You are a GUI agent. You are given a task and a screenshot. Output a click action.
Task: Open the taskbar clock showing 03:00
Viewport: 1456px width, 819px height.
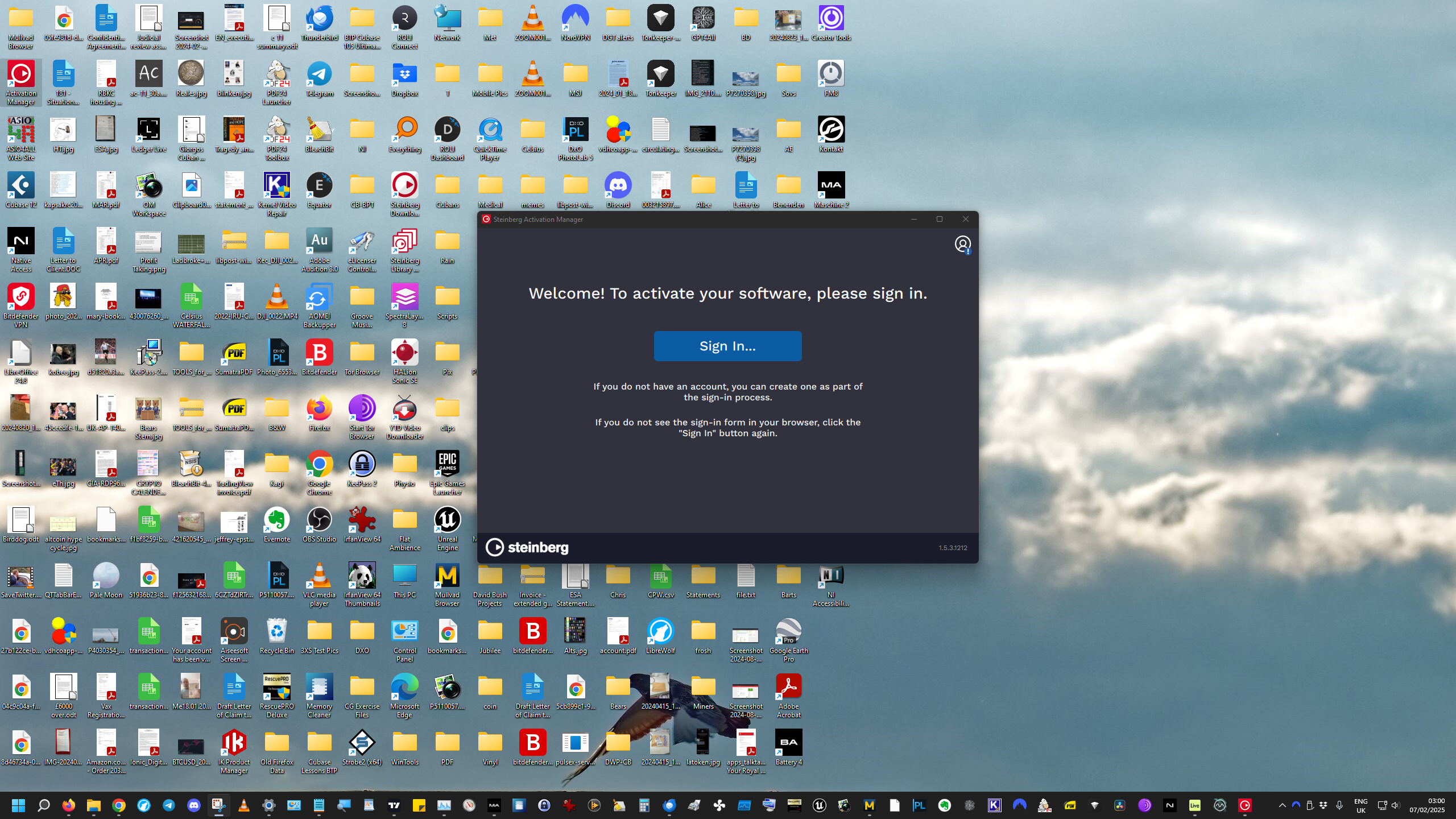pyautogui.click(x=1428, y=805)
